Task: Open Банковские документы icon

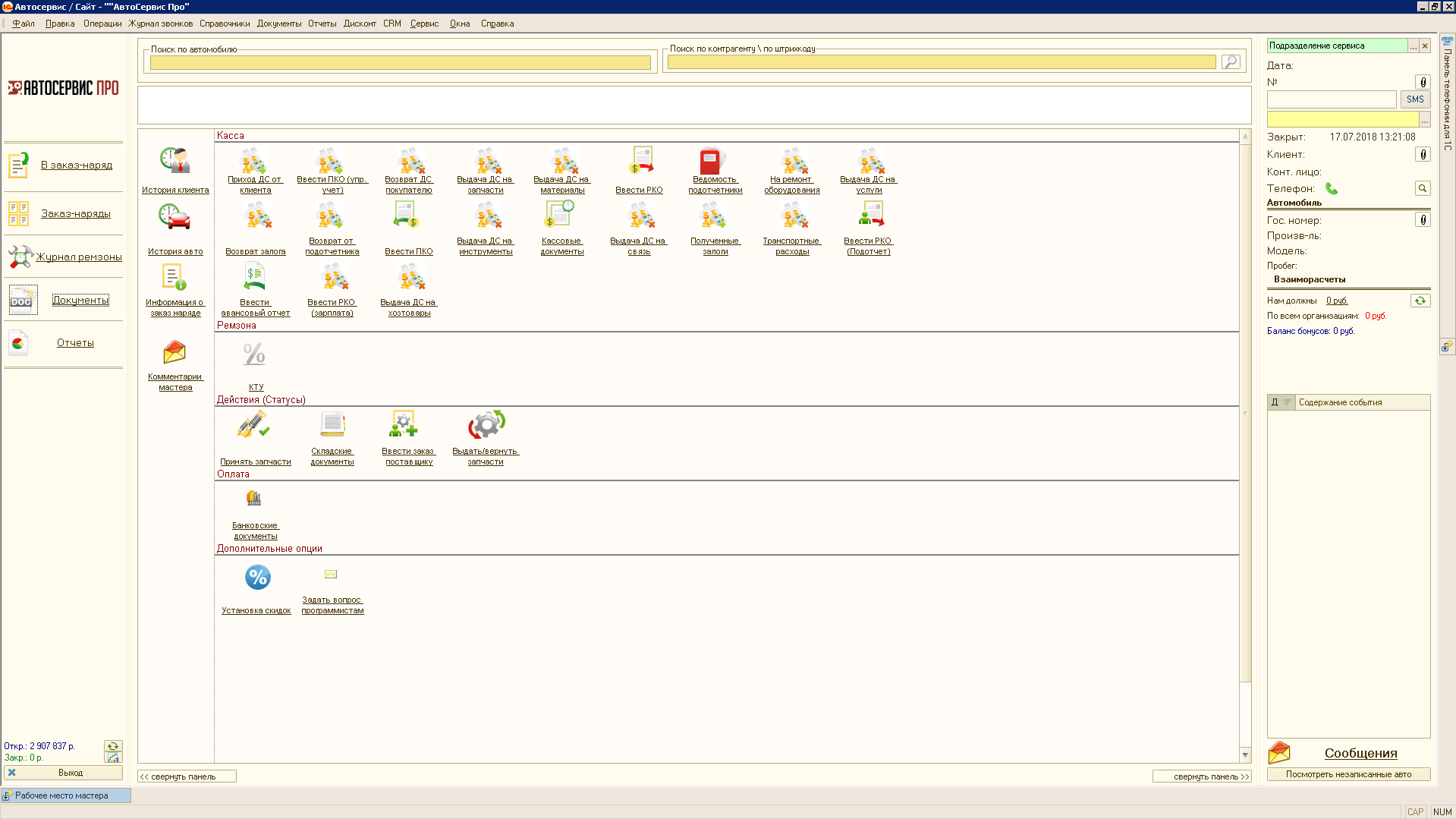Action: [x=254, y=499]
